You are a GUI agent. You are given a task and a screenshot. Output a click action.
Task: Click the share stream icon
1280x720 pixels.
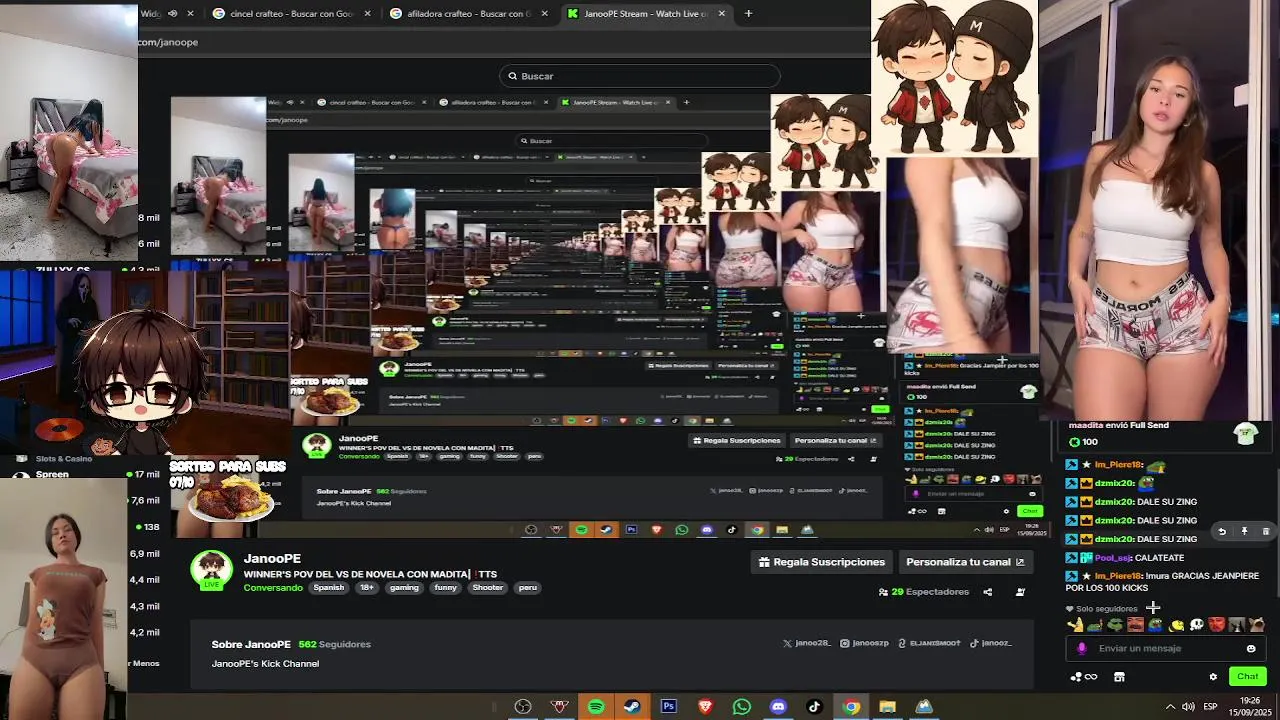pos(987,592)
